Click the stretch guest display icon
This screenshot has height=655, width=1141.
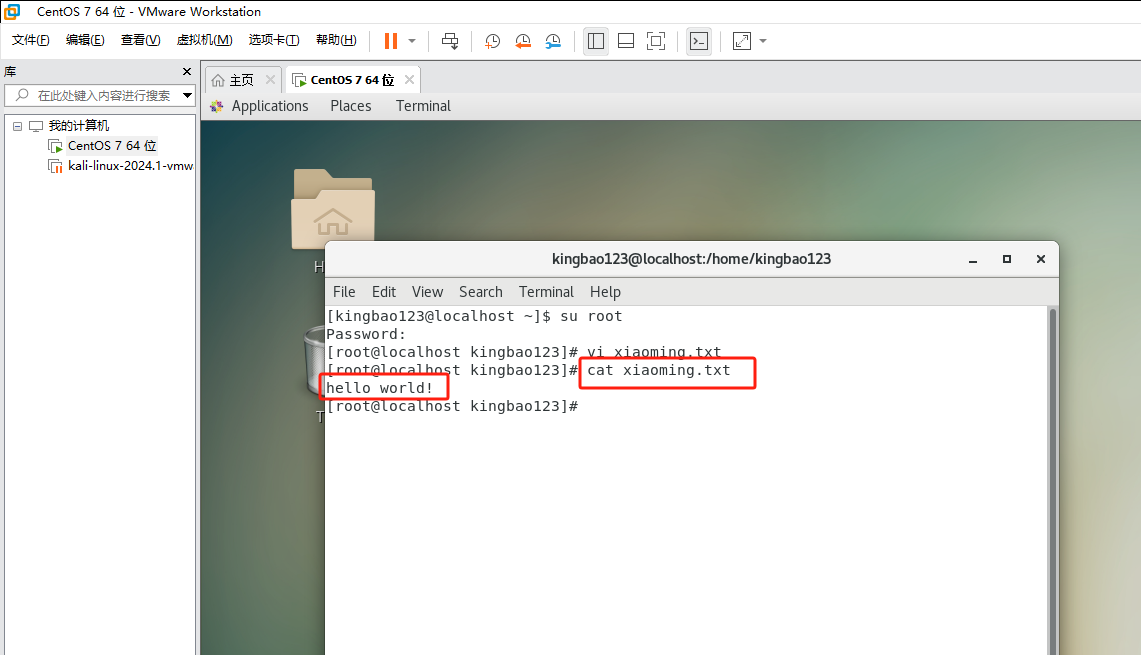(x=742, y=41)
